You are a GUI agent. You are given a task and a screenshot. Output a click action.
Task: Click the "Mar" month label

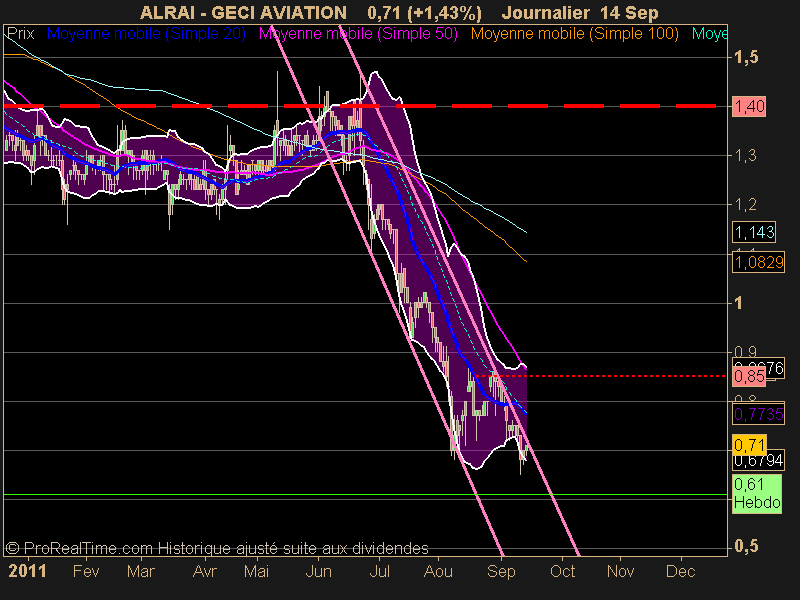tap(140, 571)
